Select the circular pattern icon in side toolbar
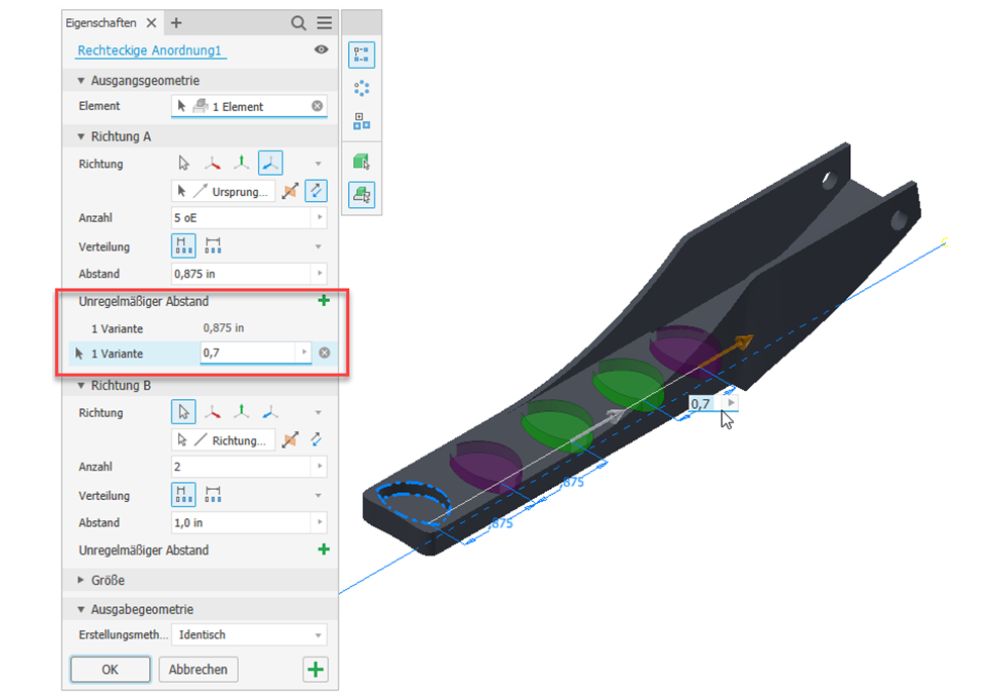The image size is (1000, 700). (x=361, y=89)
